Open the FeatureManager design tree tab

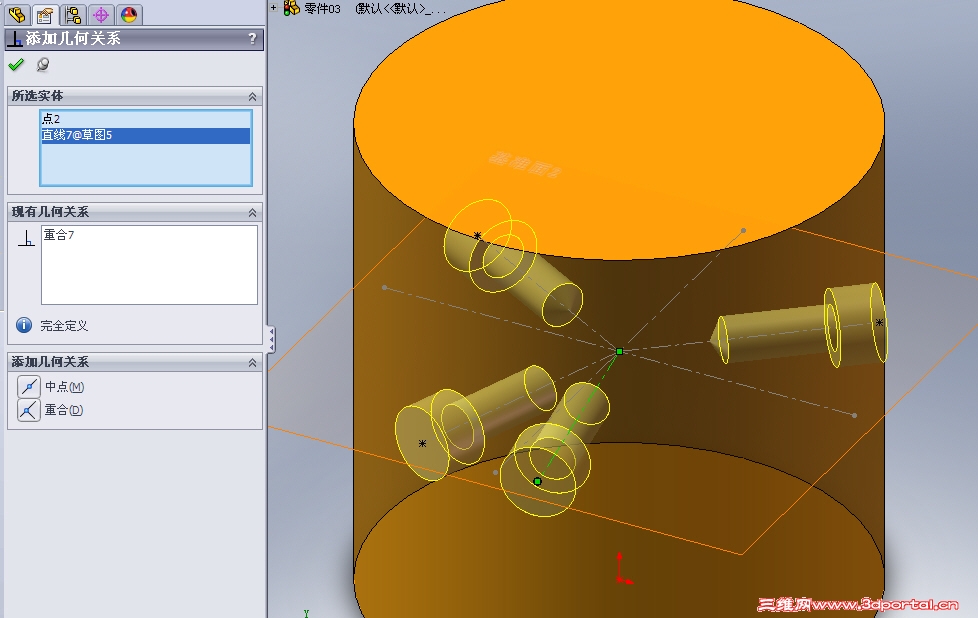(17, 14)
